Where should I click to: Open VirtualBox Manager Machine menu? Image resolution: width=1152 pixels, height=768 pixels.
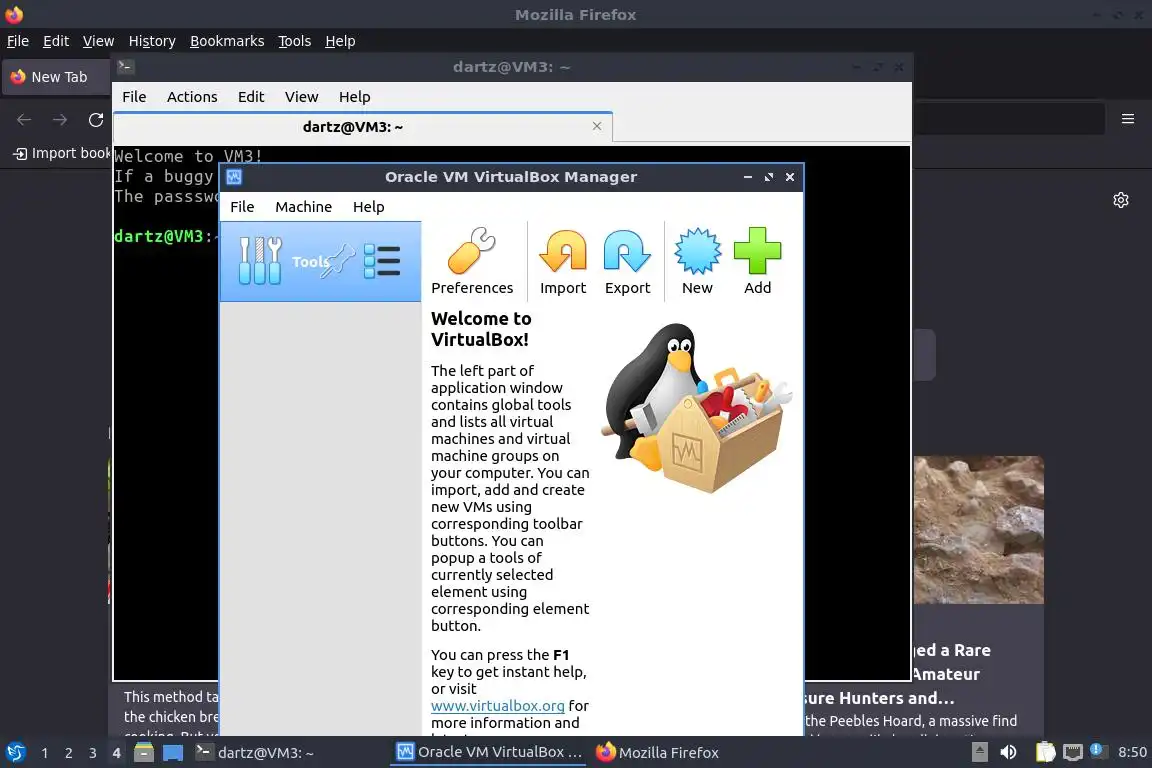[303, 207]
